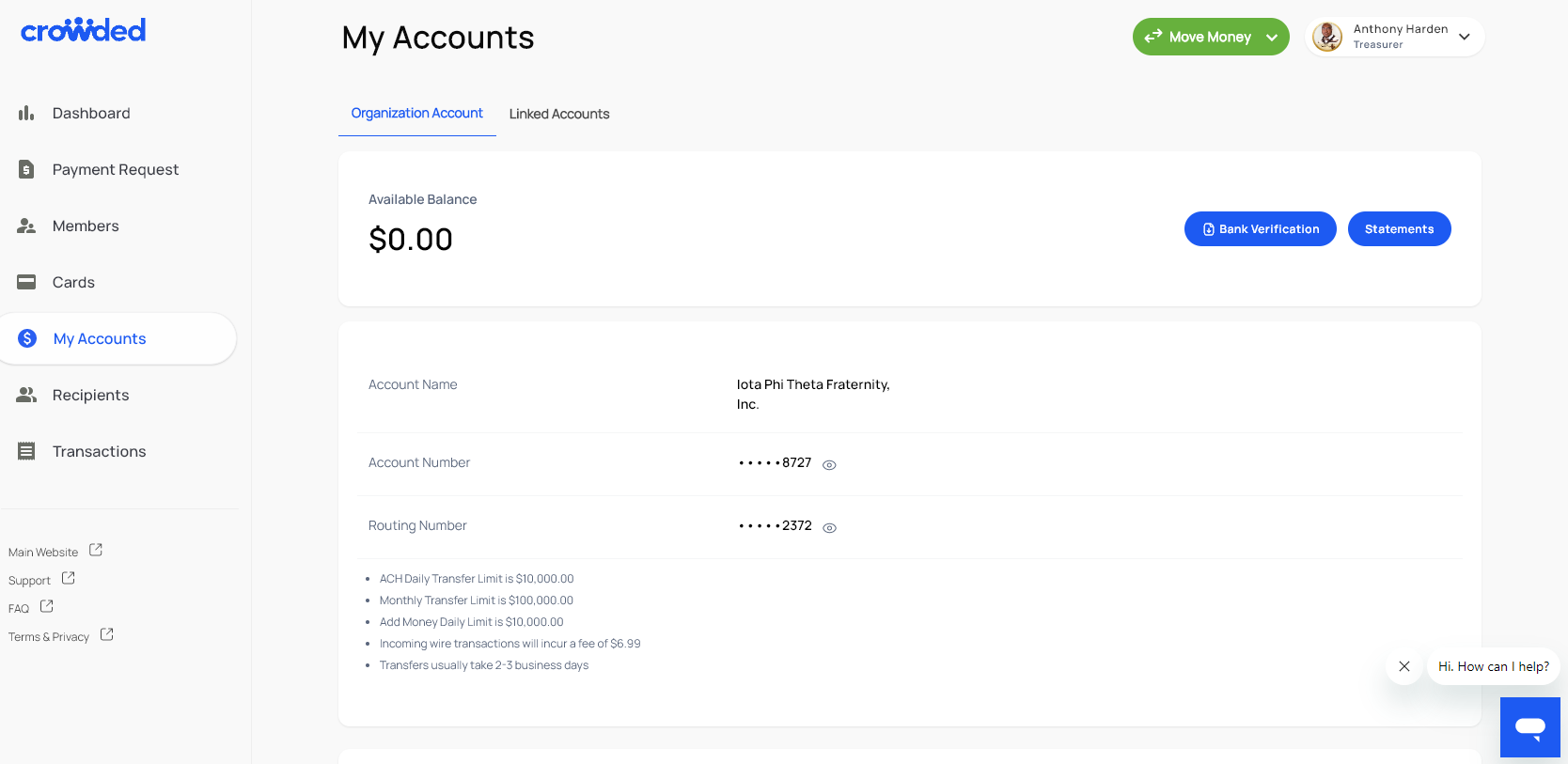This screenshot has width=1568, height=764.
Task: Click external link icon next to Main Website
Action: (x=96, y=550)
